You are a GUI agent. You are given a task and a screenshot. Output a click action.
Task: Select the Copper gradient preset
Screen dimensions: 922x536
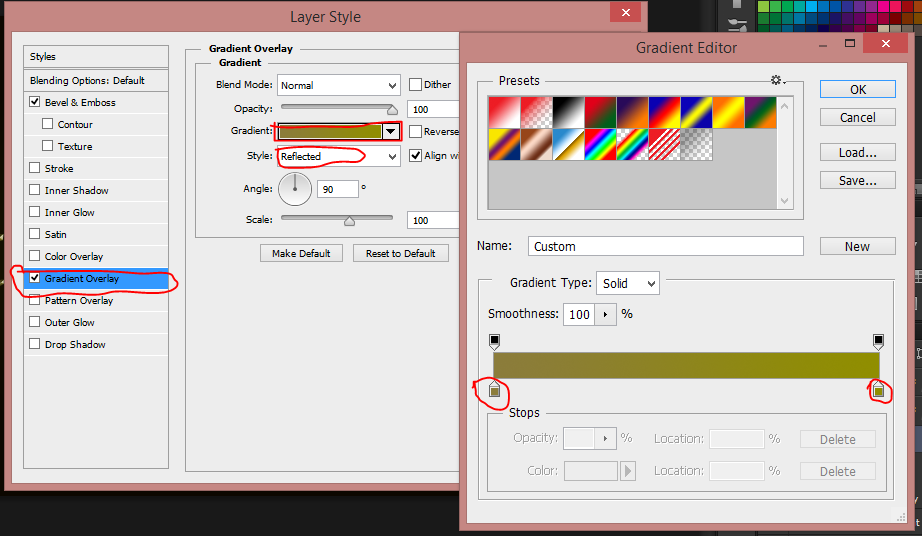[x=536, y=145]
